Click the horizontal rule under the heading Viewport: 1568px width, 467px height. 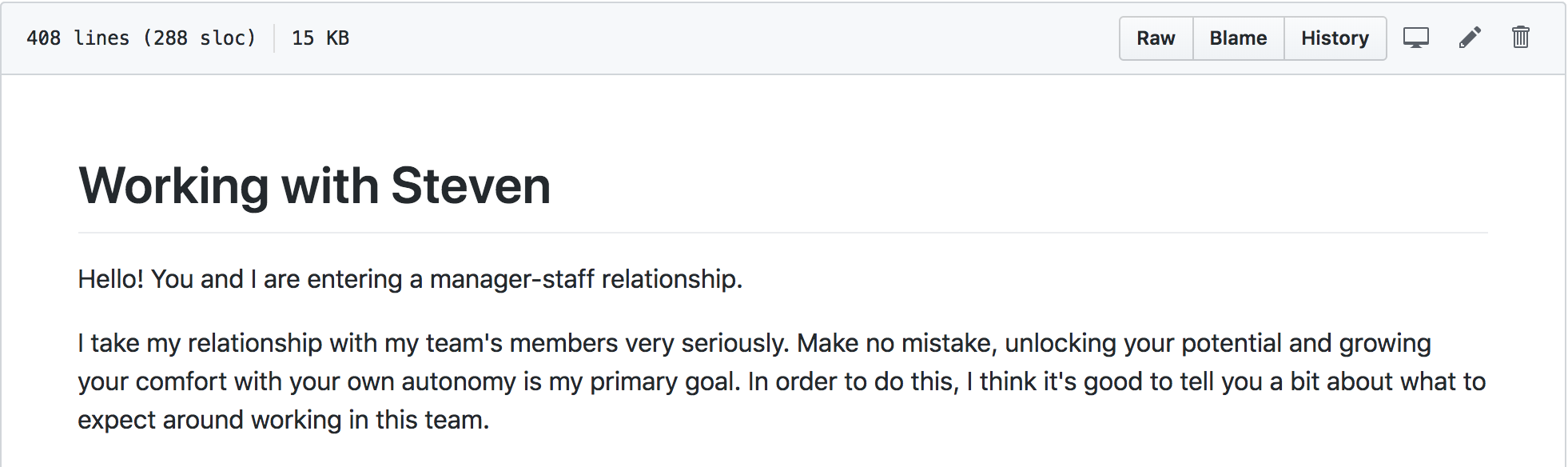(x=782, y=233)
